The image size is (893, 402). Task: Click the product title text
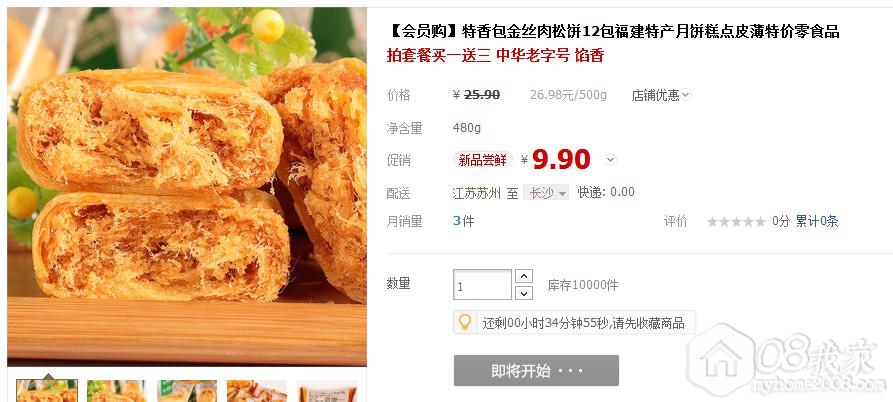pos(613,31)
